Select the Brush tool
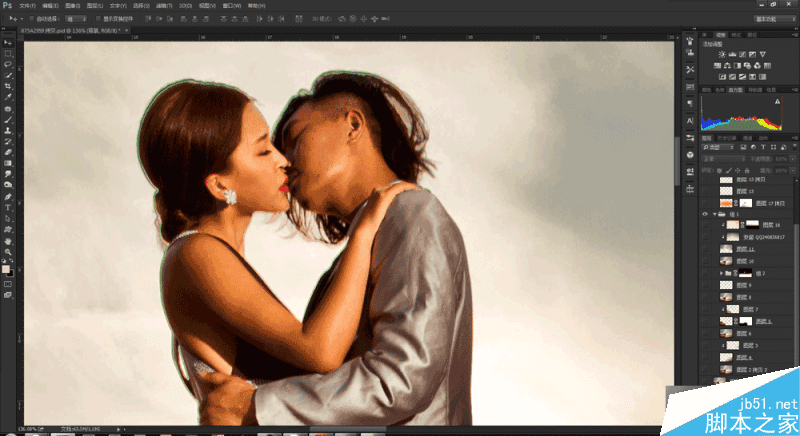800x436 pixels. click(8, 120)
